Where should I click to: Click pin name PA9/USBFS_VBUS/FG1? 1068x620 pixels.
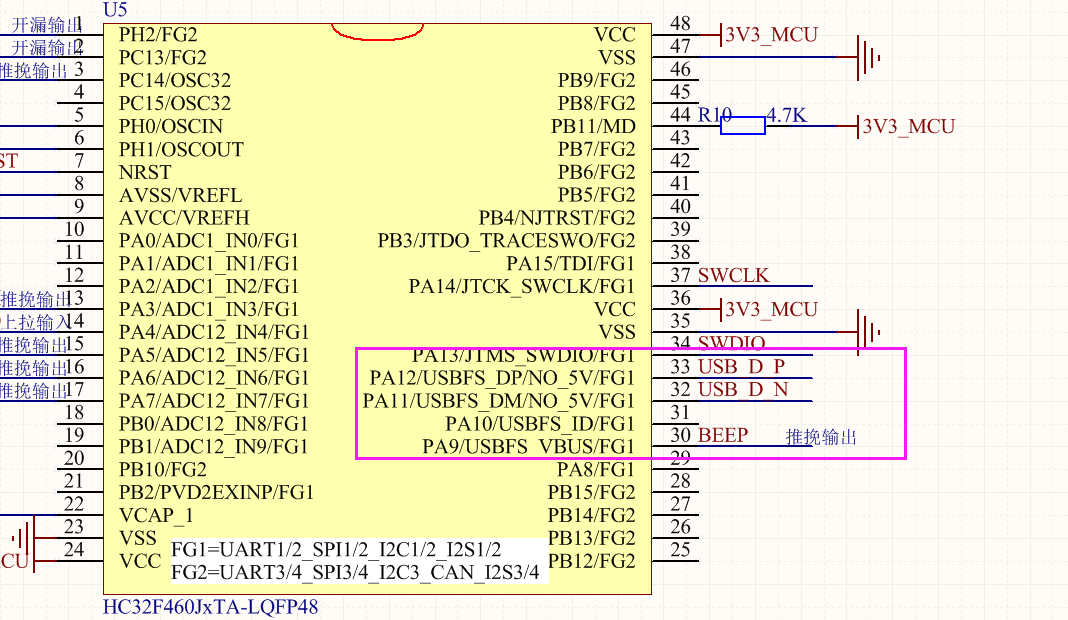[x=529, y=447]
